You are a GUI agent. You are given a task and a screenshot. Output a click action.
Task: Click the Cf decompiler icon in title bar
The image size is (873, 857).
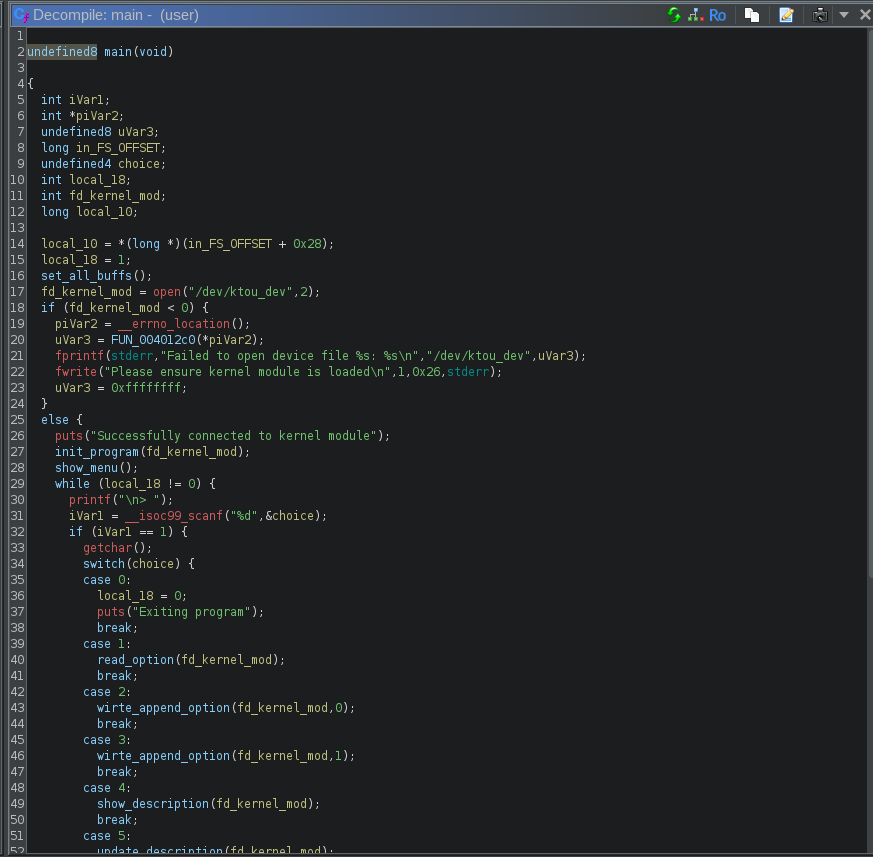coord(20,15)
